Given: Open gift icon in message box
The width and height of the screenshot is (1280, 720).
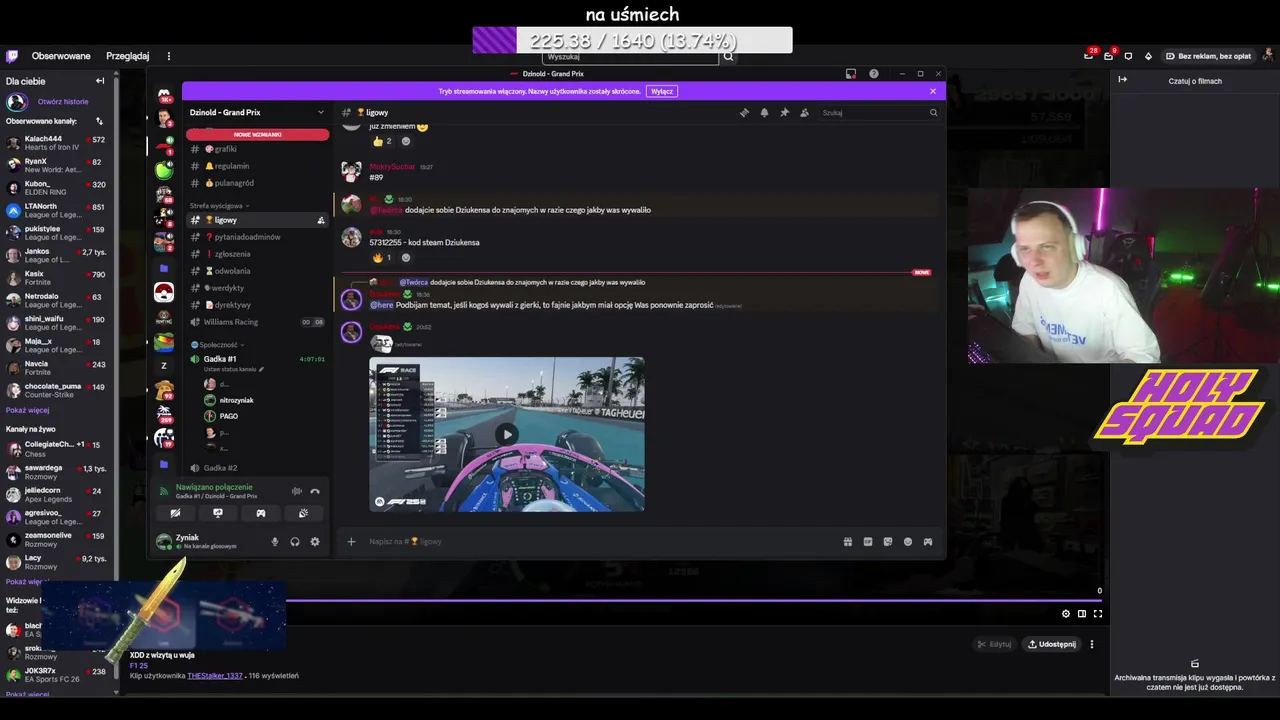Looking at the screenshot, I should (x=848, y=542).
